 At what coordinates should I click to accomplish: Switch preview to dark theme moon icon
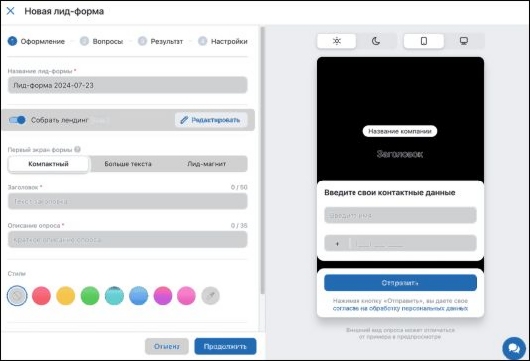click(x=376, y=41)
